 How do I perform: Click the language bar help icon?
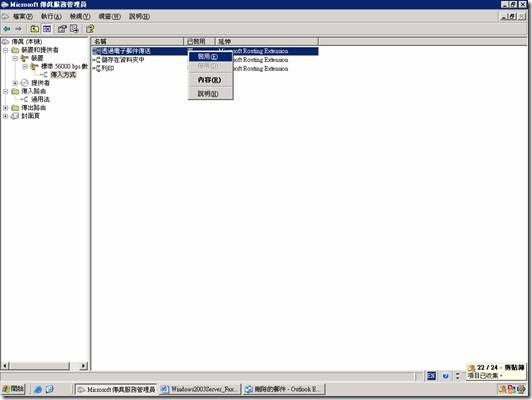(446, 376)
